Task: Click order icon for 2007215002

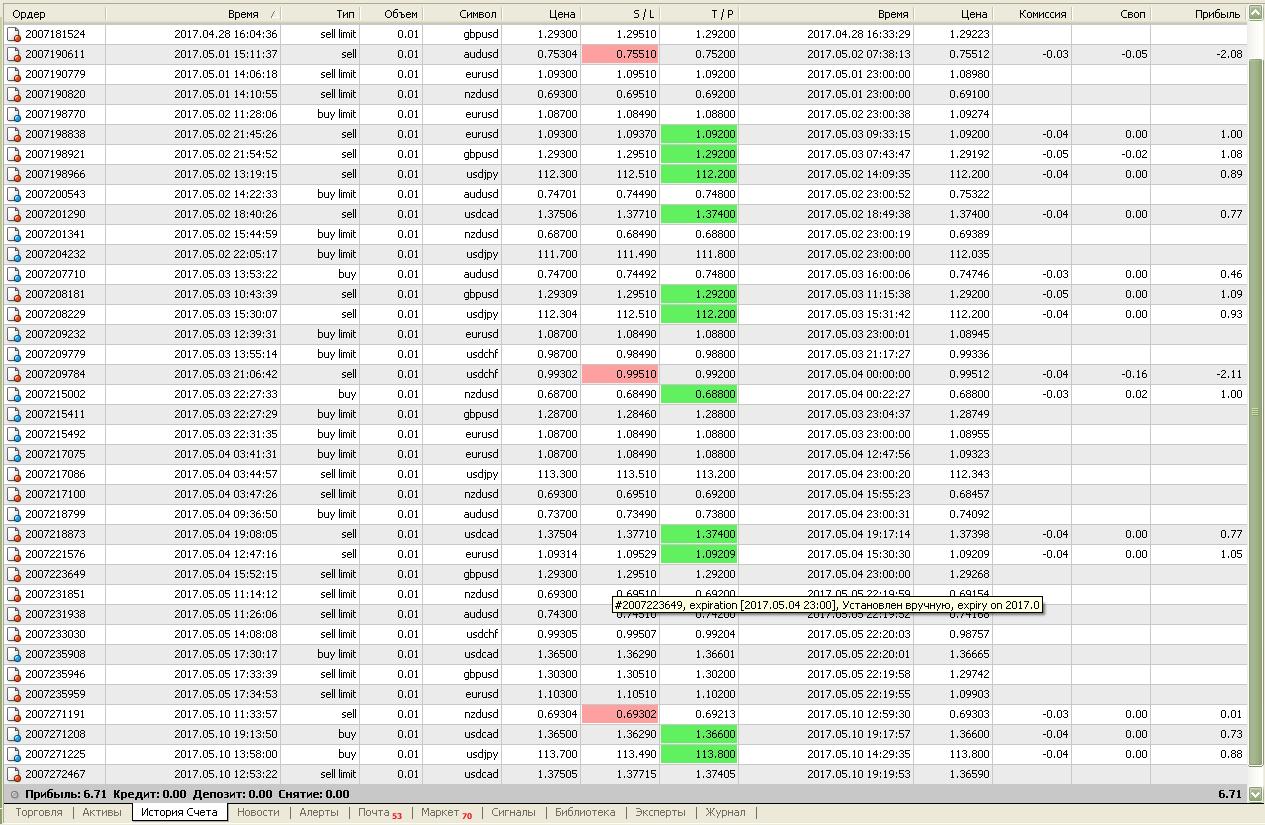Action: click(14, 394)
